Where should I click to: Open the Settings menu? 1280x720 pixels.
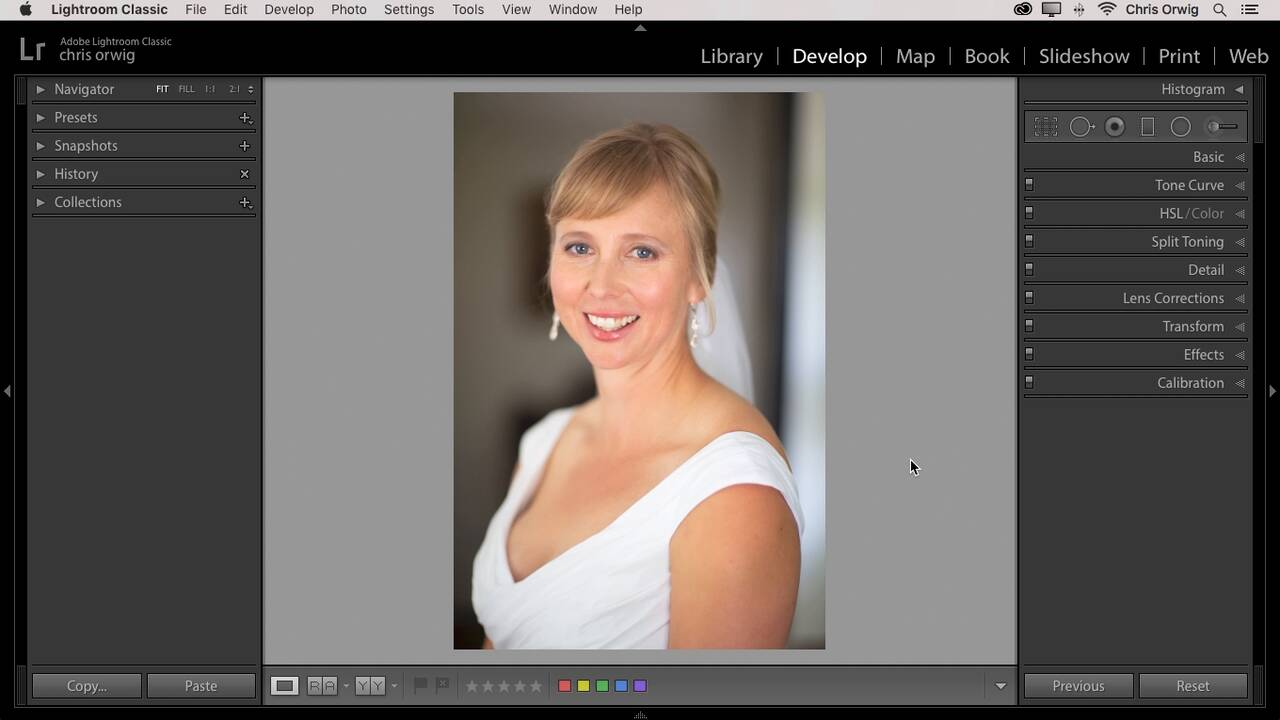tap(409, 9)
